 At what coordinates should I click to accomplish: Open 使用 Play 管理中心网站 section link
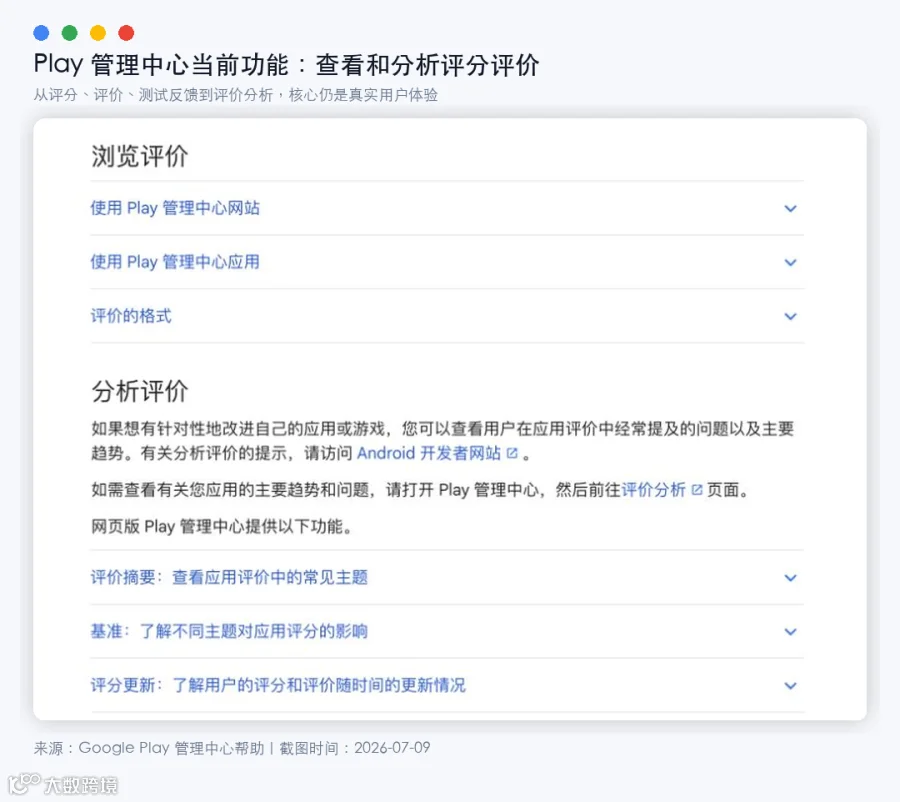[x=175, y=208]
